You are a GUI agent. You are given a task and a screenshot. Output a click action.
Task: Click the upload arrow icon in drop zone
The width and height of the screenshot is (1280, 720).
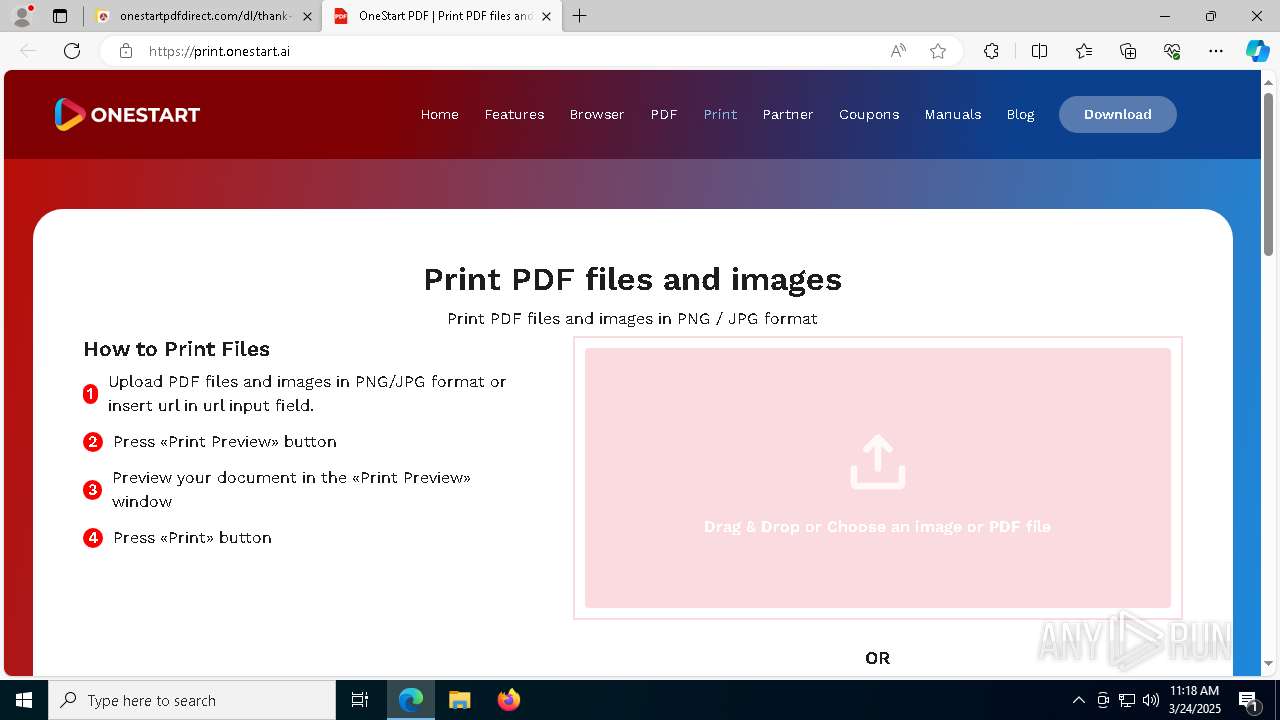pyautogui.click(x=877, y=461)
